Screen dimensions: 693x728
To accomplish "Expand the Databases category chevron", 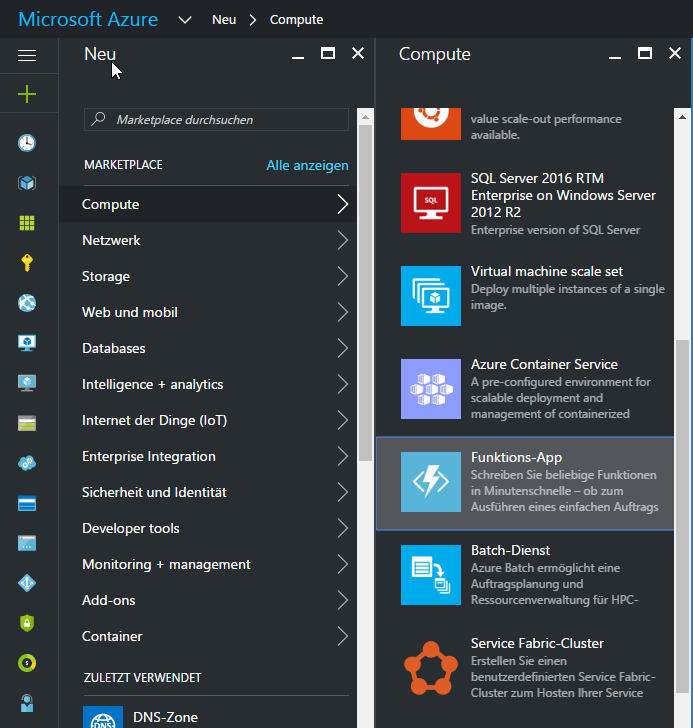I will (343, 348).
